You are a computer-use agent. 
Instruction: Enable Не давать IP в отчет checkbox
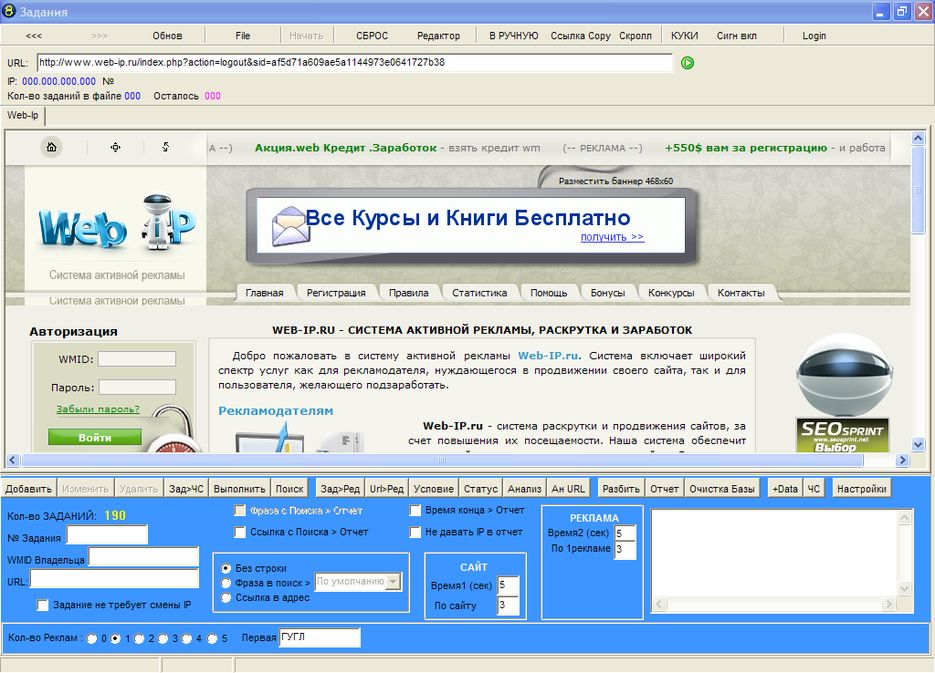[x=415, y=532]
